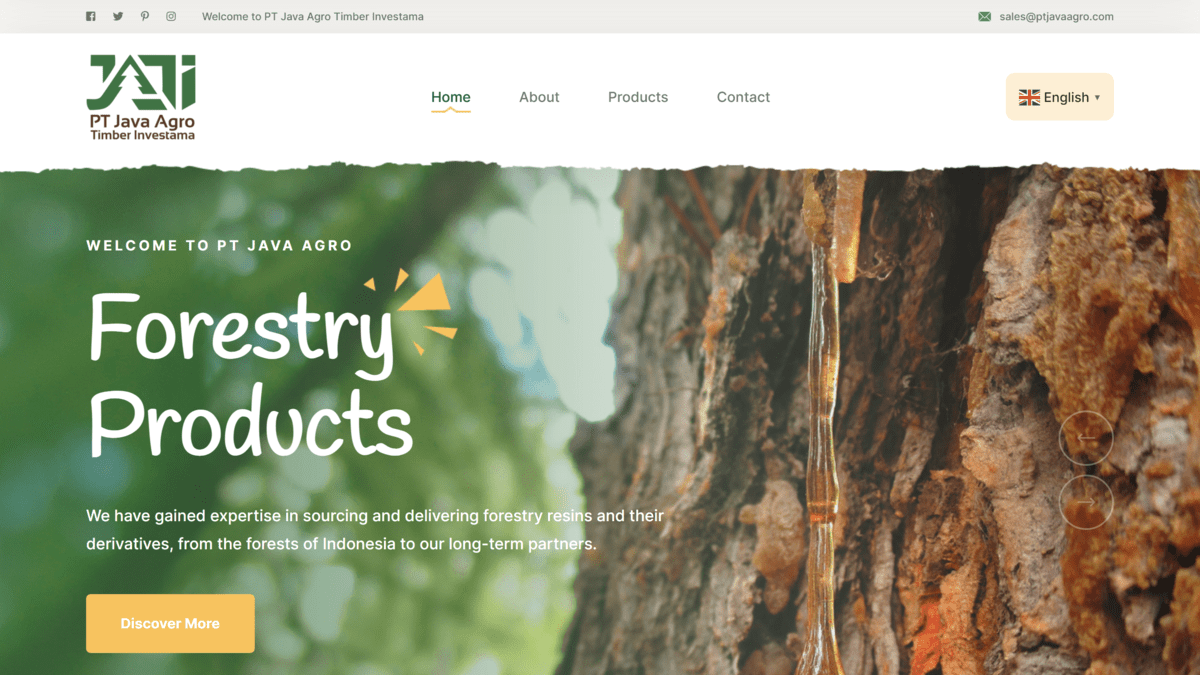Click the top bar welcome message text
This screenshot has width=1200, height=675.
pyautogui.click(x=312, y=16)
